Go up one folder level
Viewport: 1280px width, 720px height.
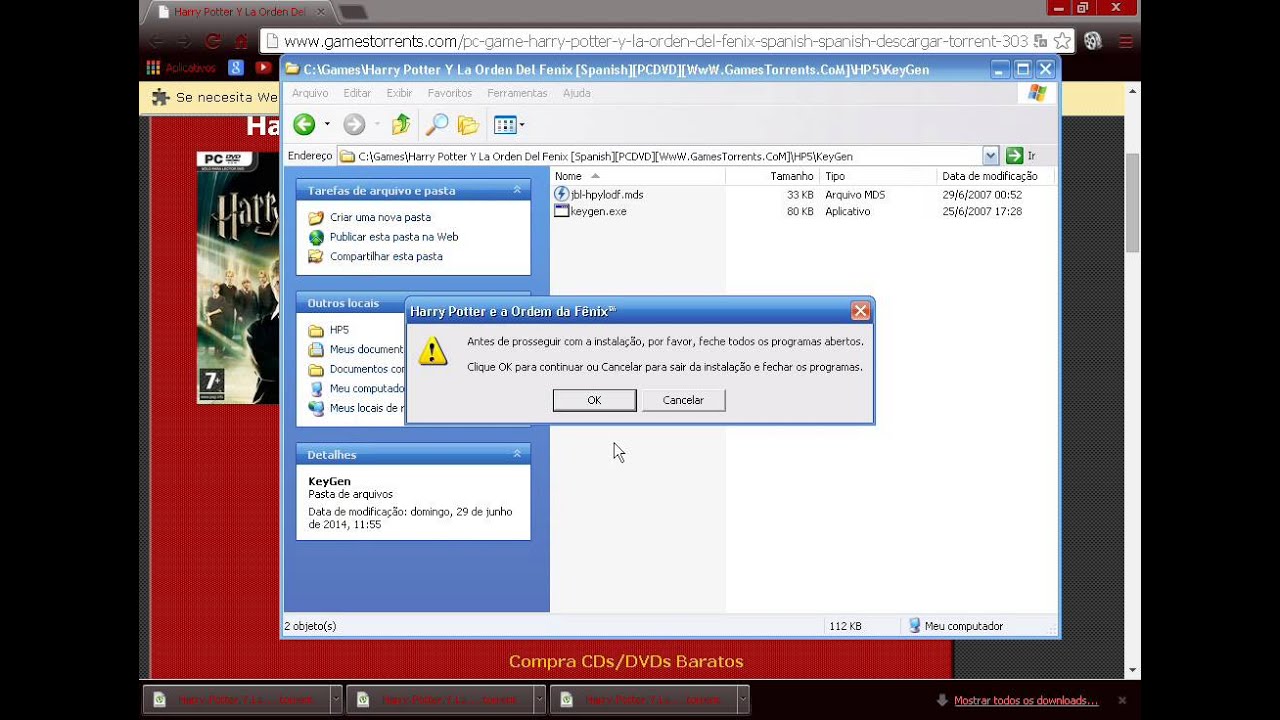(x=401, y=125)
